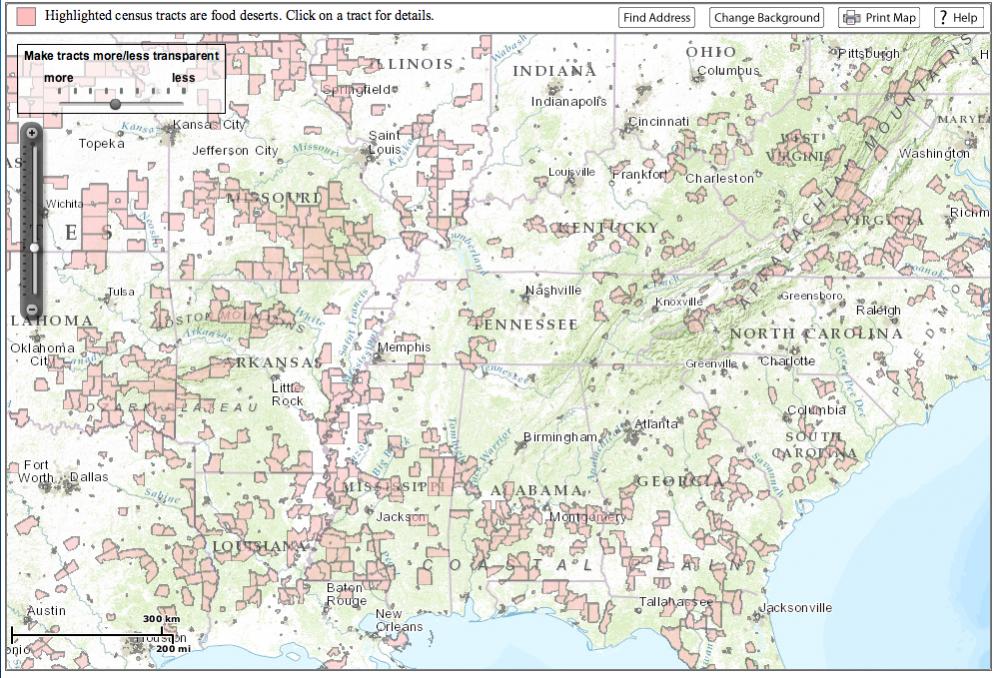Click the Nashville label on map
The width and height of the screenshot is (996, 678).
553,291
